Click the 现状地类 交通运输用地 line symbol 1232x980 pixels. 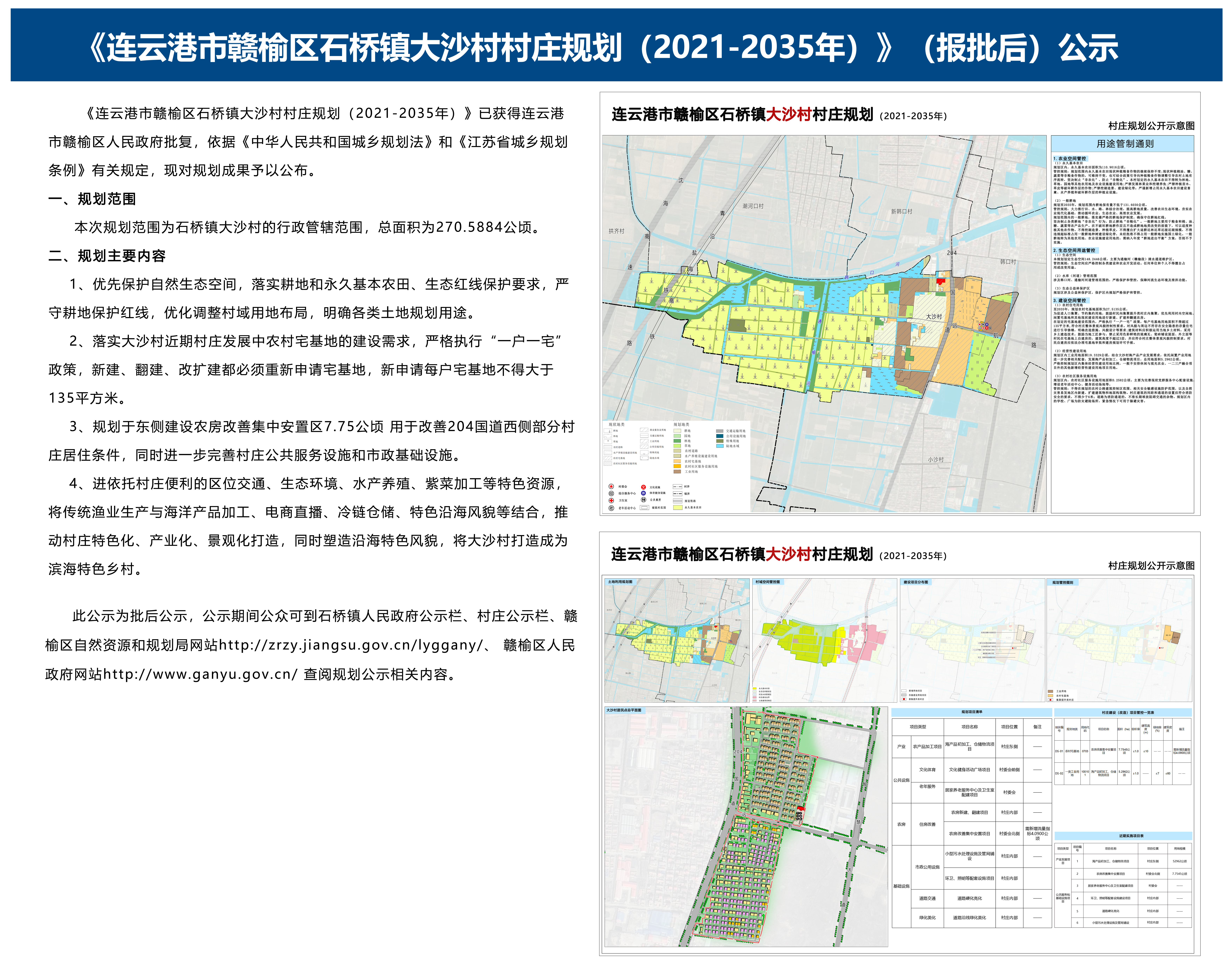[645, 436]
